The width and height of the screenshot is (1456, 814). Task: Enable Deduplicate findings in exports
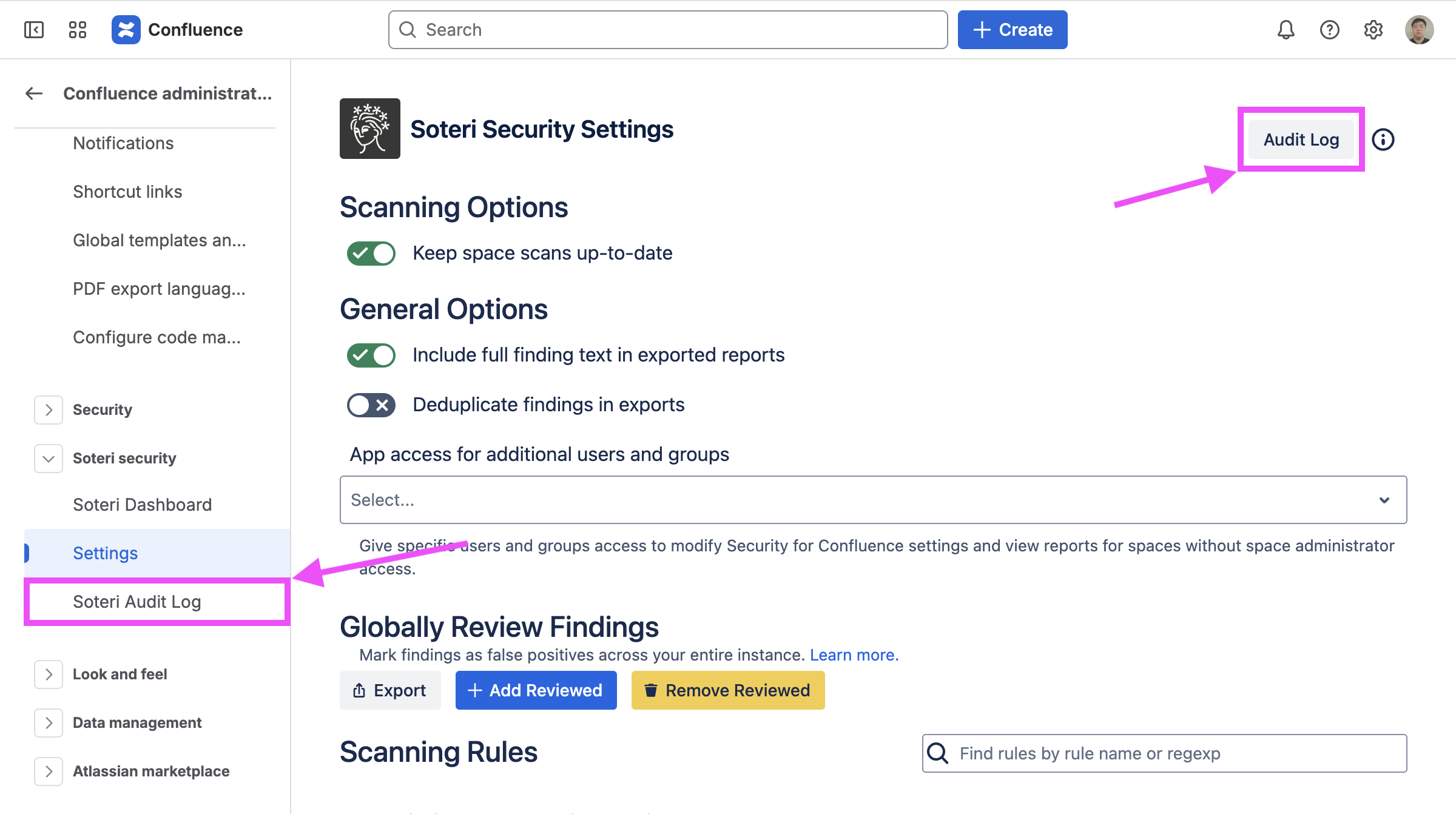pos(371,405)
